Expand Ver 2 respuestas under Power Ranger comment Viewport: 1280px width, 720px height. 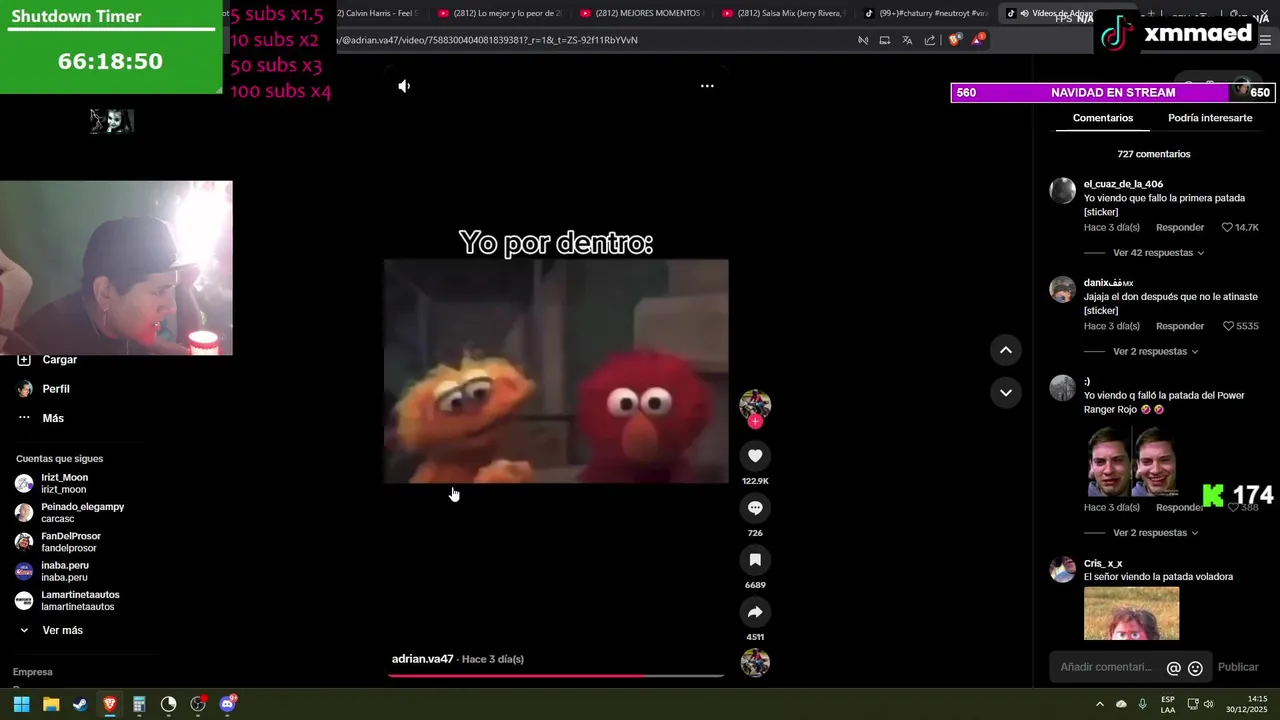(x=1155, y=533)
